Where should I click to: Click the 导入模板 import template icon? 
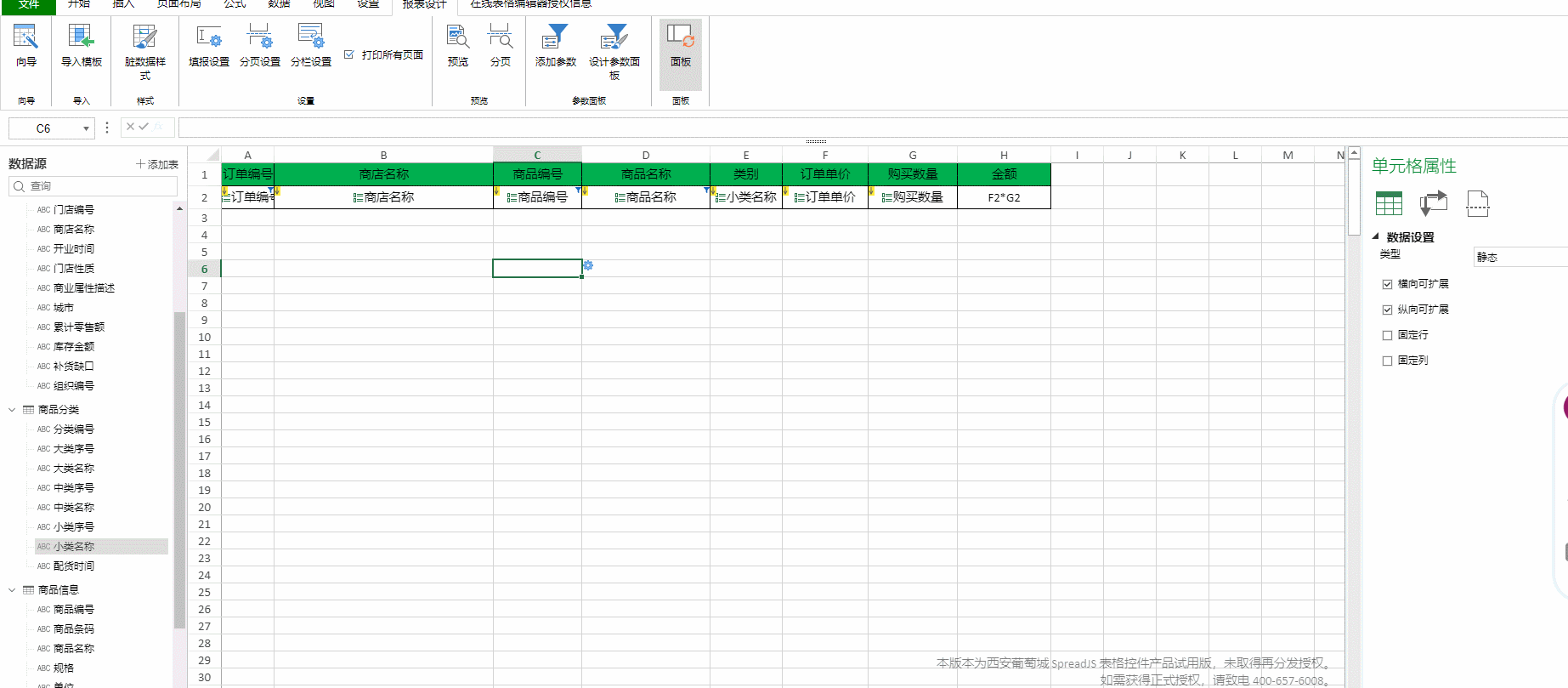pyautogui.click(x=82, y=37)
